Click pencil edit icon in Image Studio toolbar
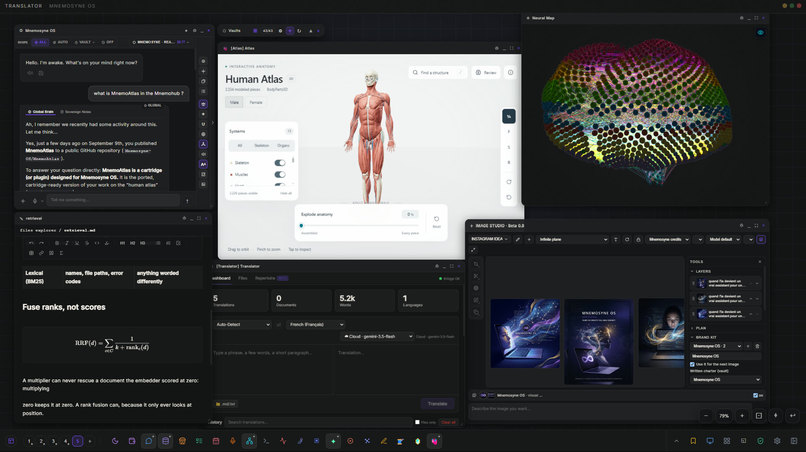The height and width of the screenshot is (452, 806). tap(518, 240)
